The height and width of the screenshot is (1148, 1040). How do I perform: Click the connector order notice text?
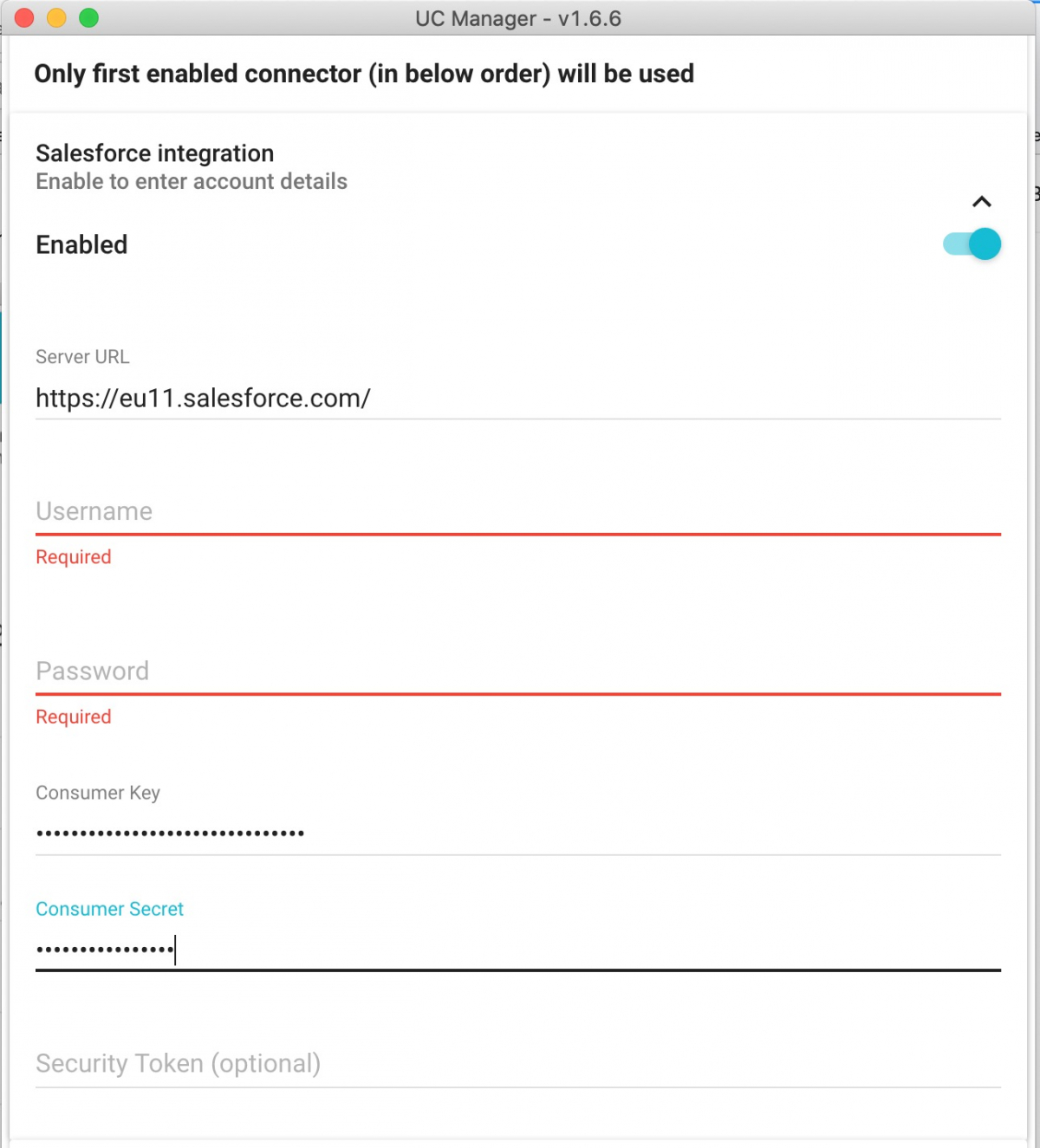point(363,74)
